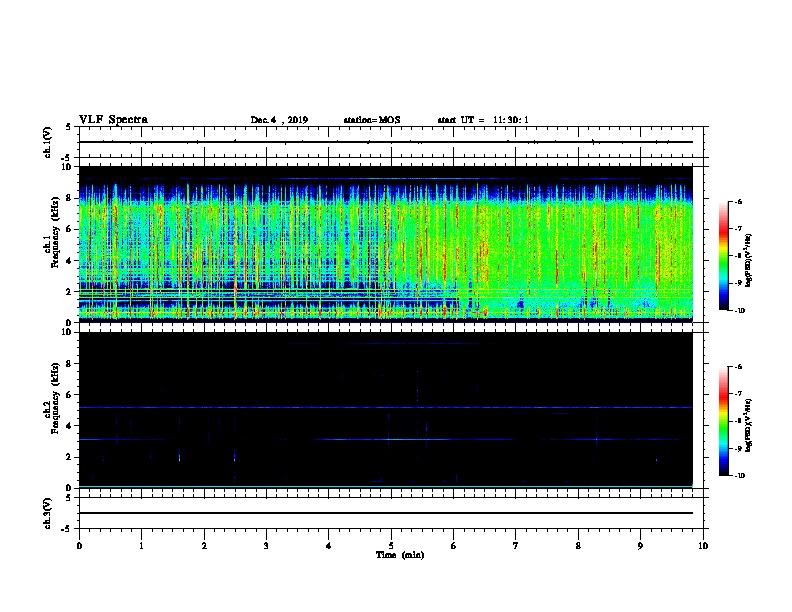Click the "ch.3(V)" waveform axis label
792x612 pixels.
48,513
